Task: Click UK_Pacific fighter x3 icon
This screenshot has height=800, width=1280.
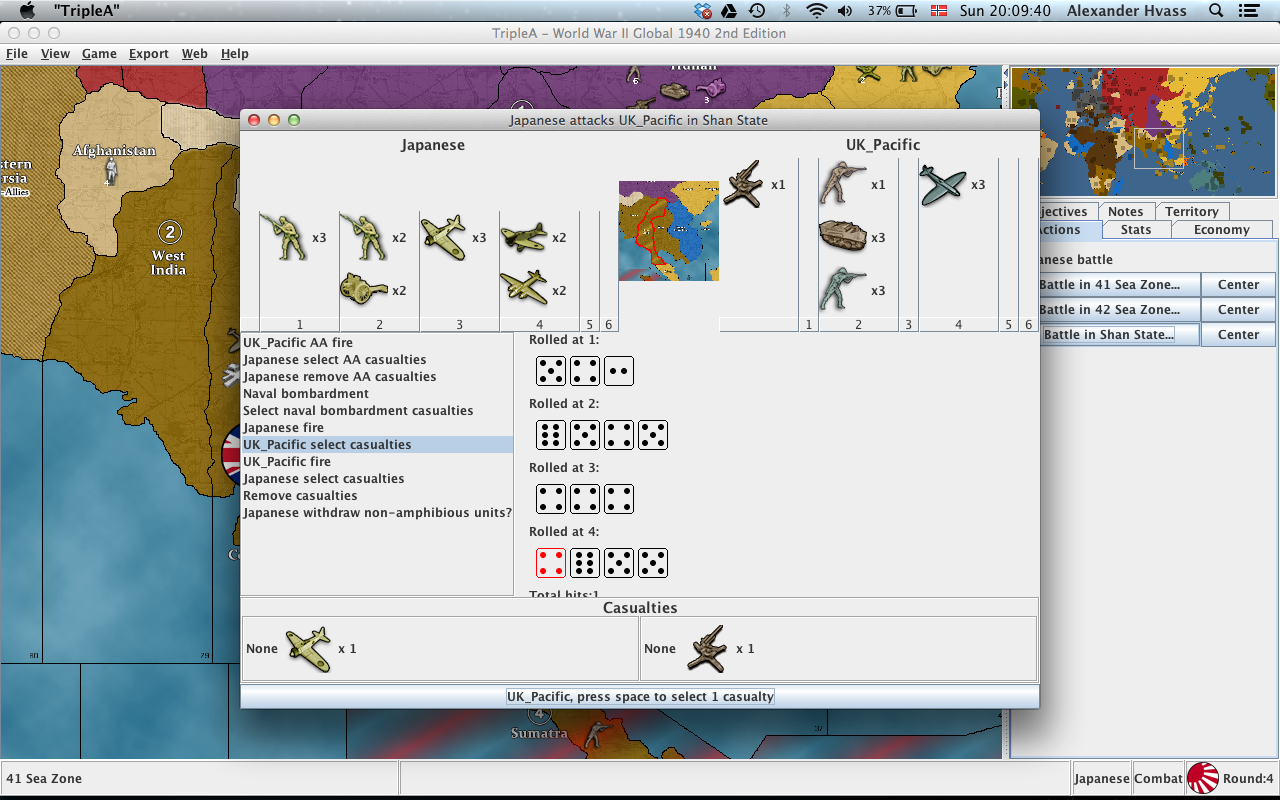Action: click(x=943, y=185)
